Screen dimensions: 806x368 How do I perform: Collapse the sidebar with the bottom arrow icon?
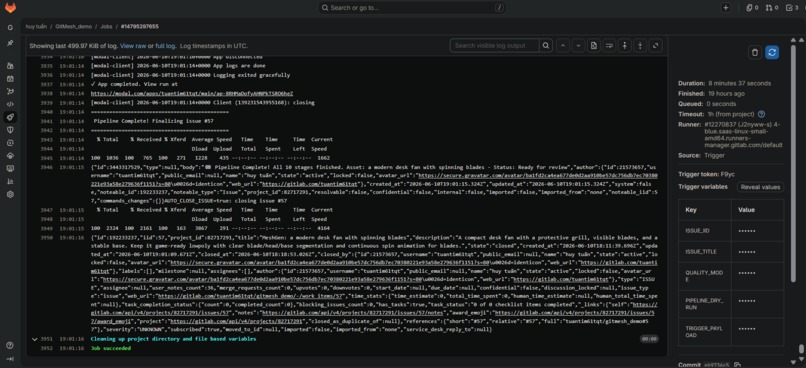[x=10, y=359]
